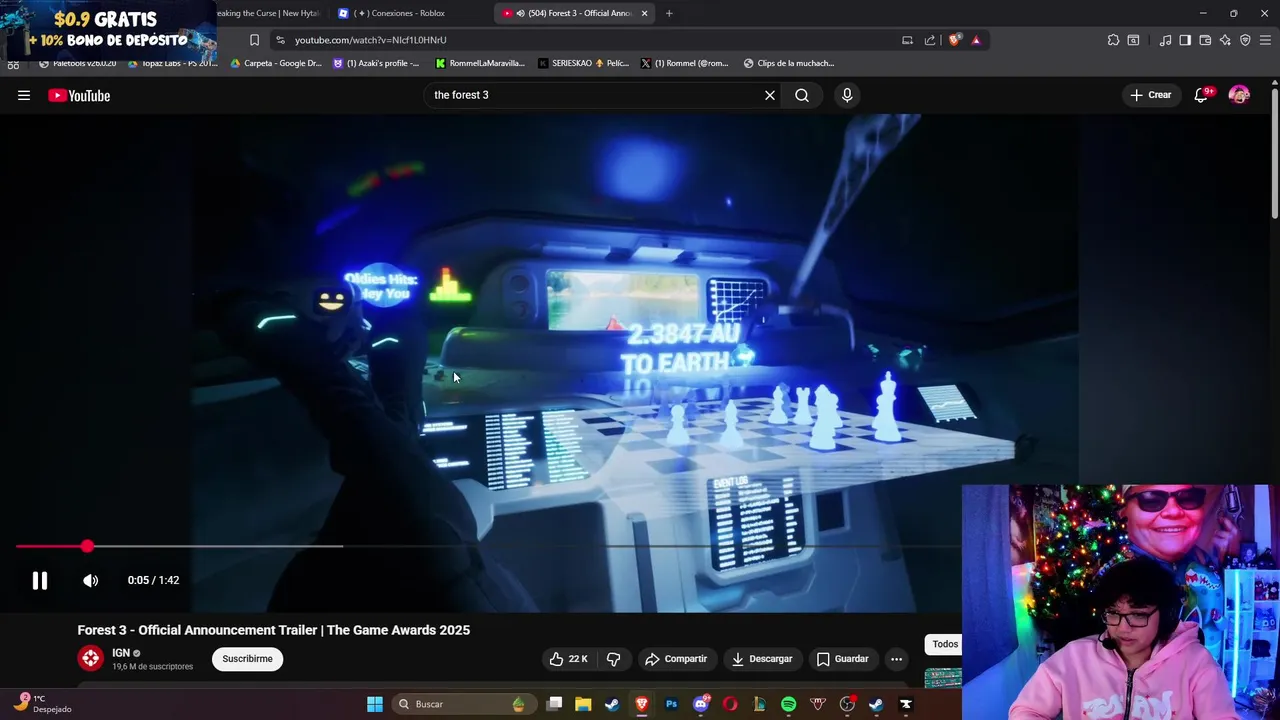Open the notifications bell
1280x720 pixels.
coord(1201,95)
